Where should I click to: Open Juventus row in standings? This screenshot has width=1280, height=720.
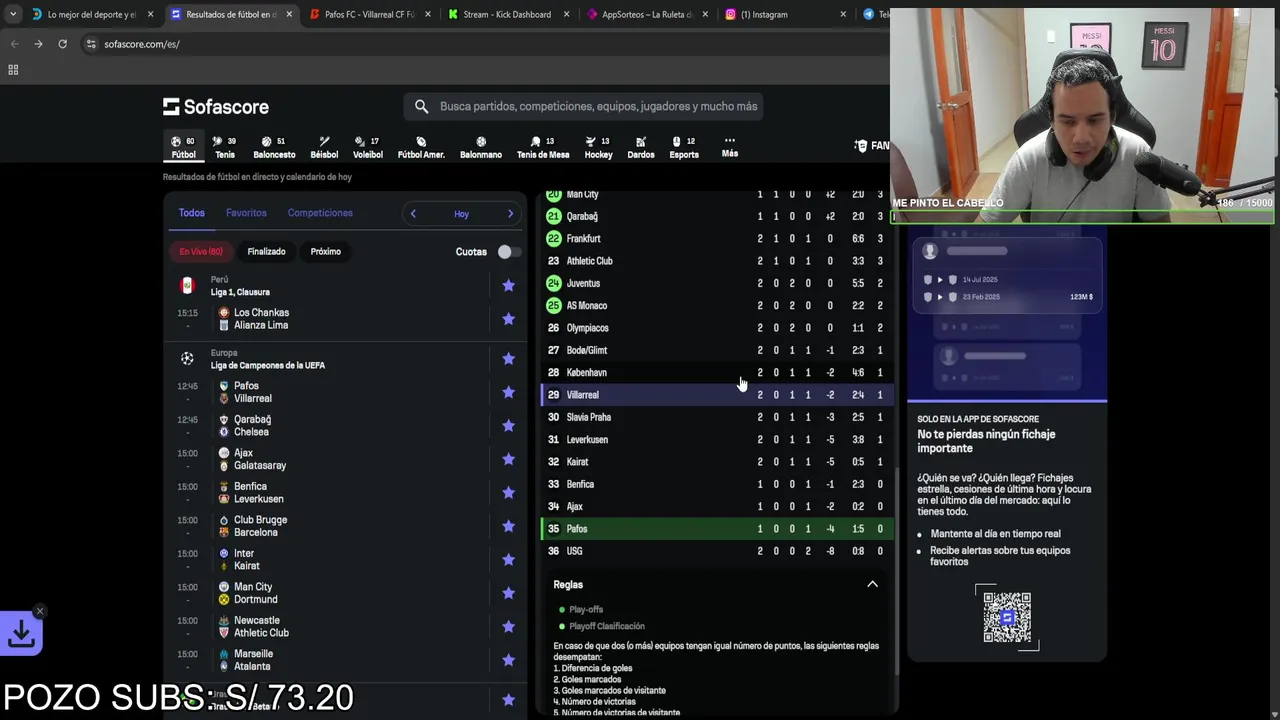coord(716,283)
